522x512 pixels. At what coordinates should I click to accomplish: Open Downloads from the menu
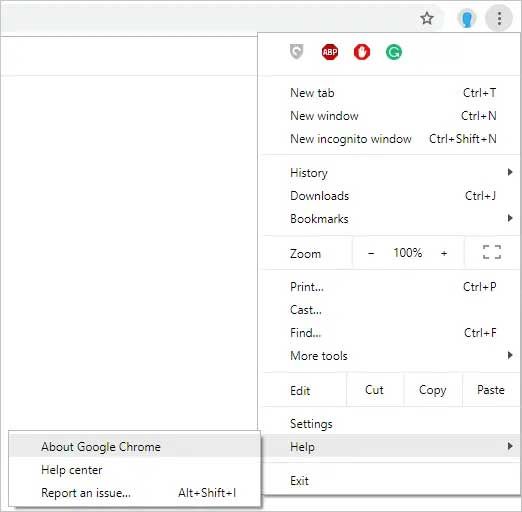[389, 196]
